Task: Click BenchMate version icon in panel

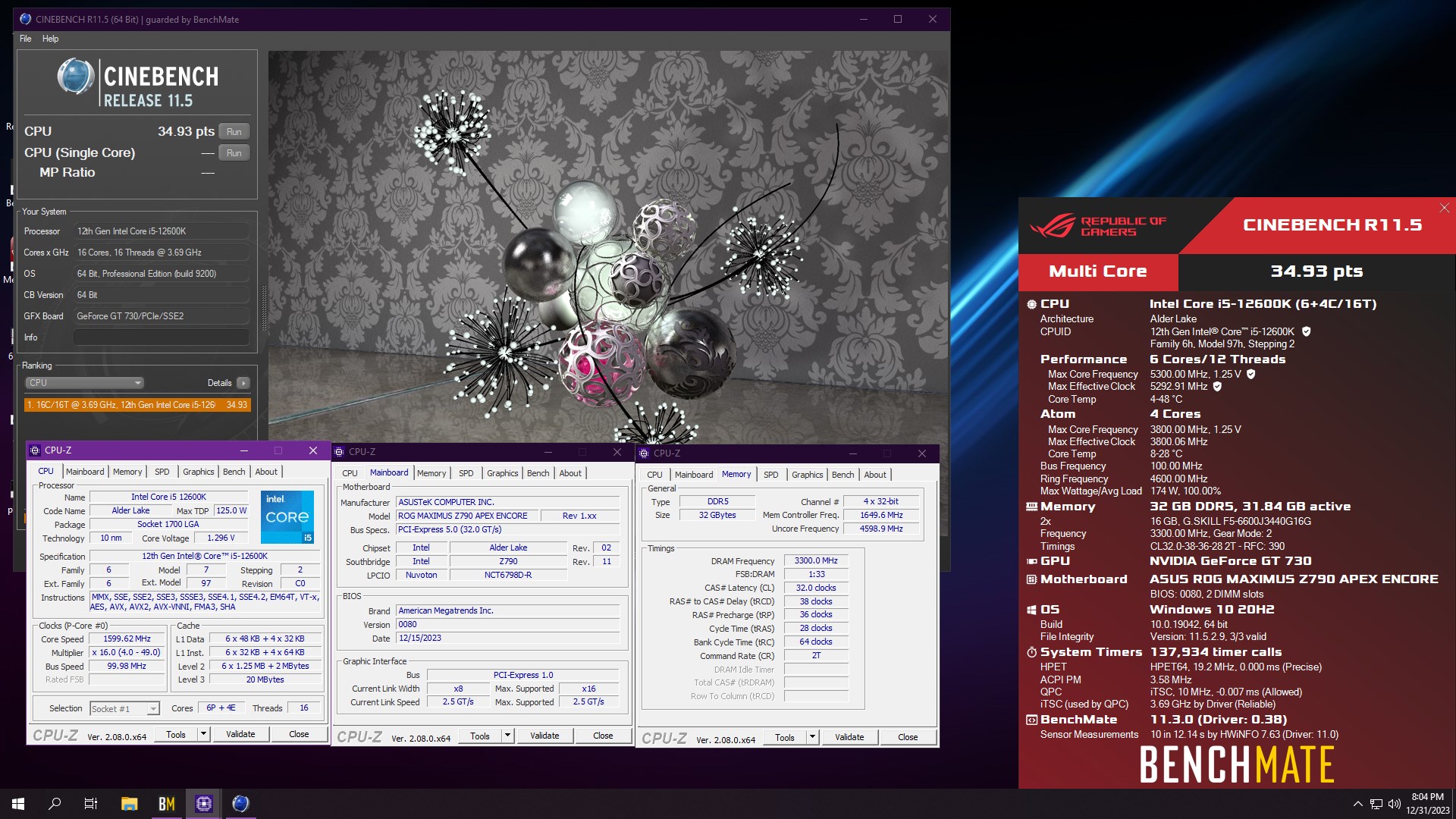Action: [1031, 720]
